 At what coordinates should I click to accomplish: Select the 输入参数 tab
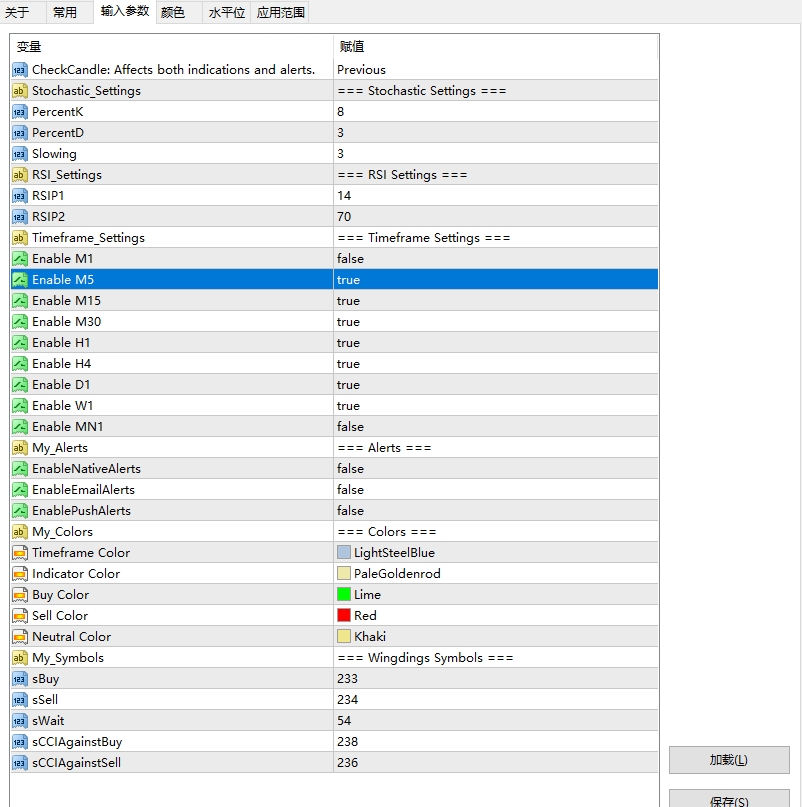pyautogui.click(x=125, y=11)
